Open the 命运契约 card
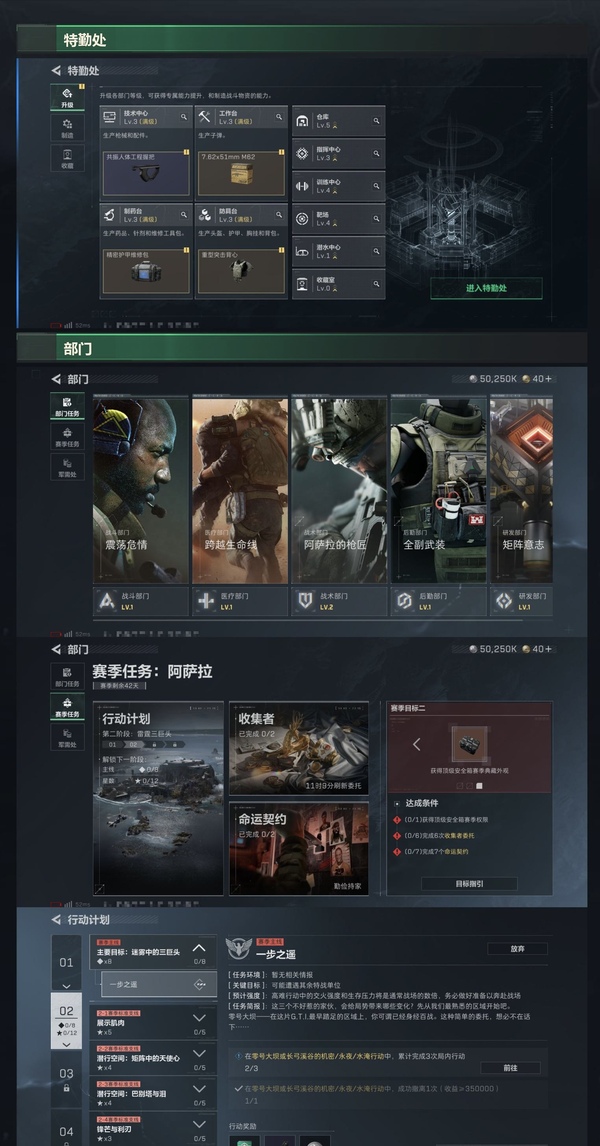600x1146 pixels. click(299, 849)
